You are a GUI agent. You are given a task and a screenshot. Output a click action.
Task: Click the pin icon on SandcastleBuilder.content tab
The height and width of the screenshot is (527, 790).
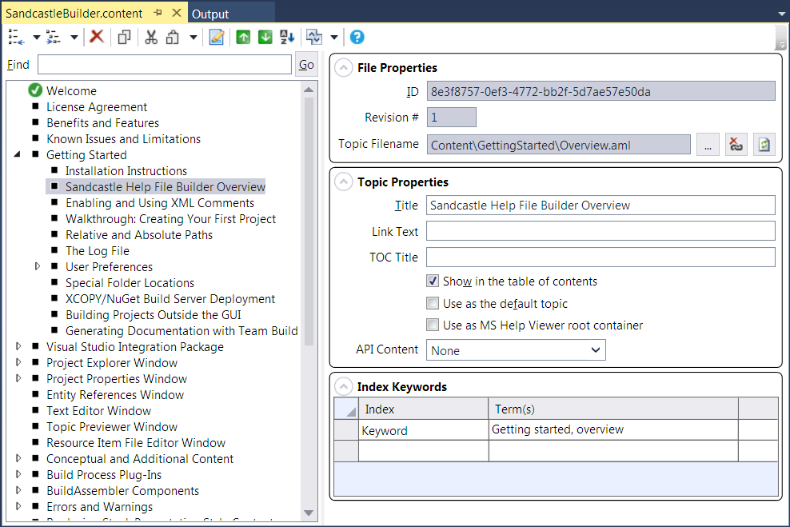[158, 13]
